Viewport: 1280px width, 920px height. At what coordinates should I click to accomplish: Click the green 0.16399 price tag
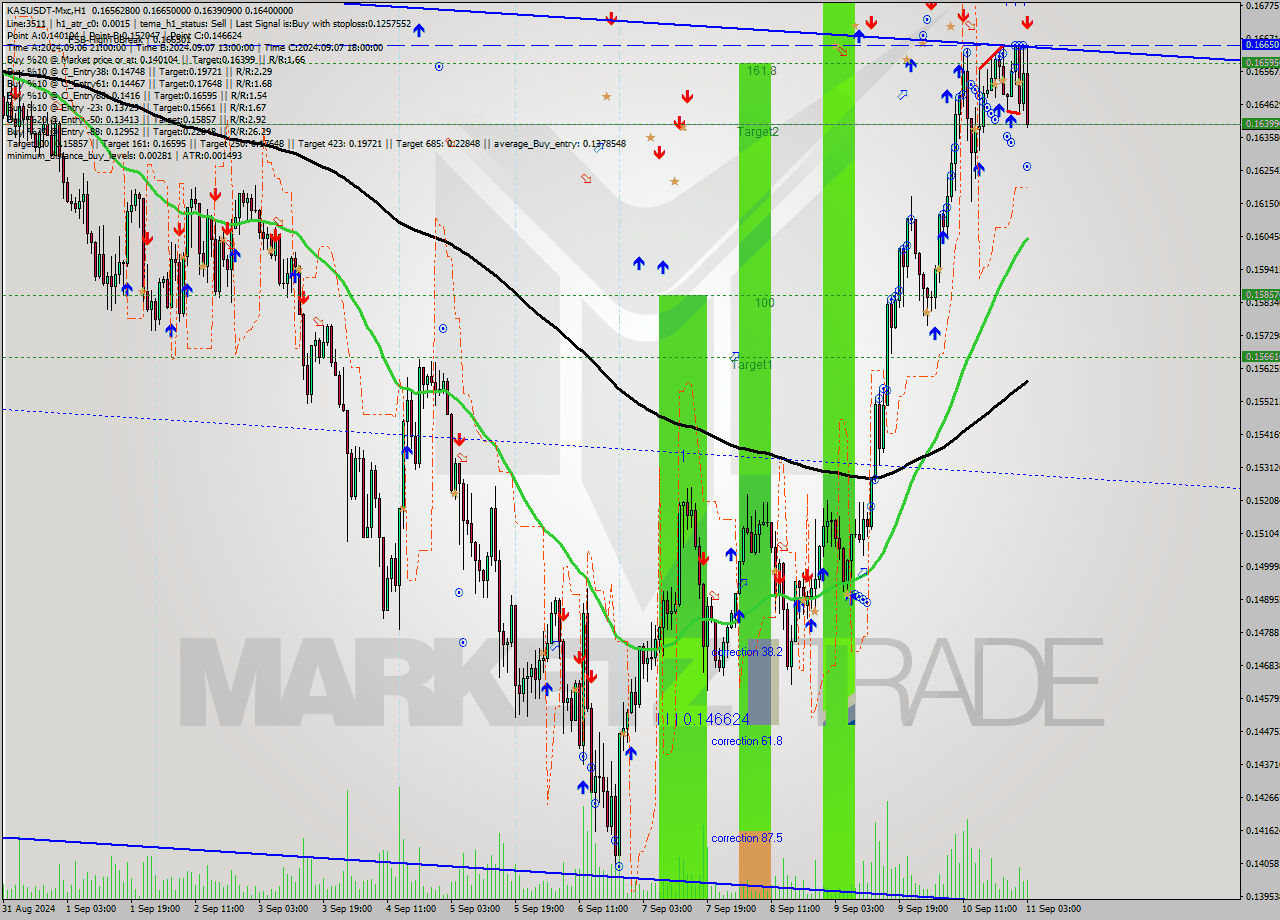coord(1260,123)
